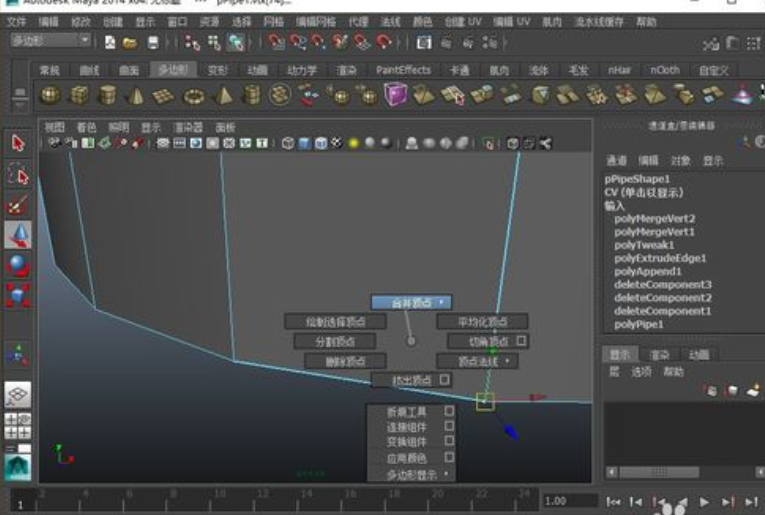Click the option box beside 连接组件

(x=449, y=426)
